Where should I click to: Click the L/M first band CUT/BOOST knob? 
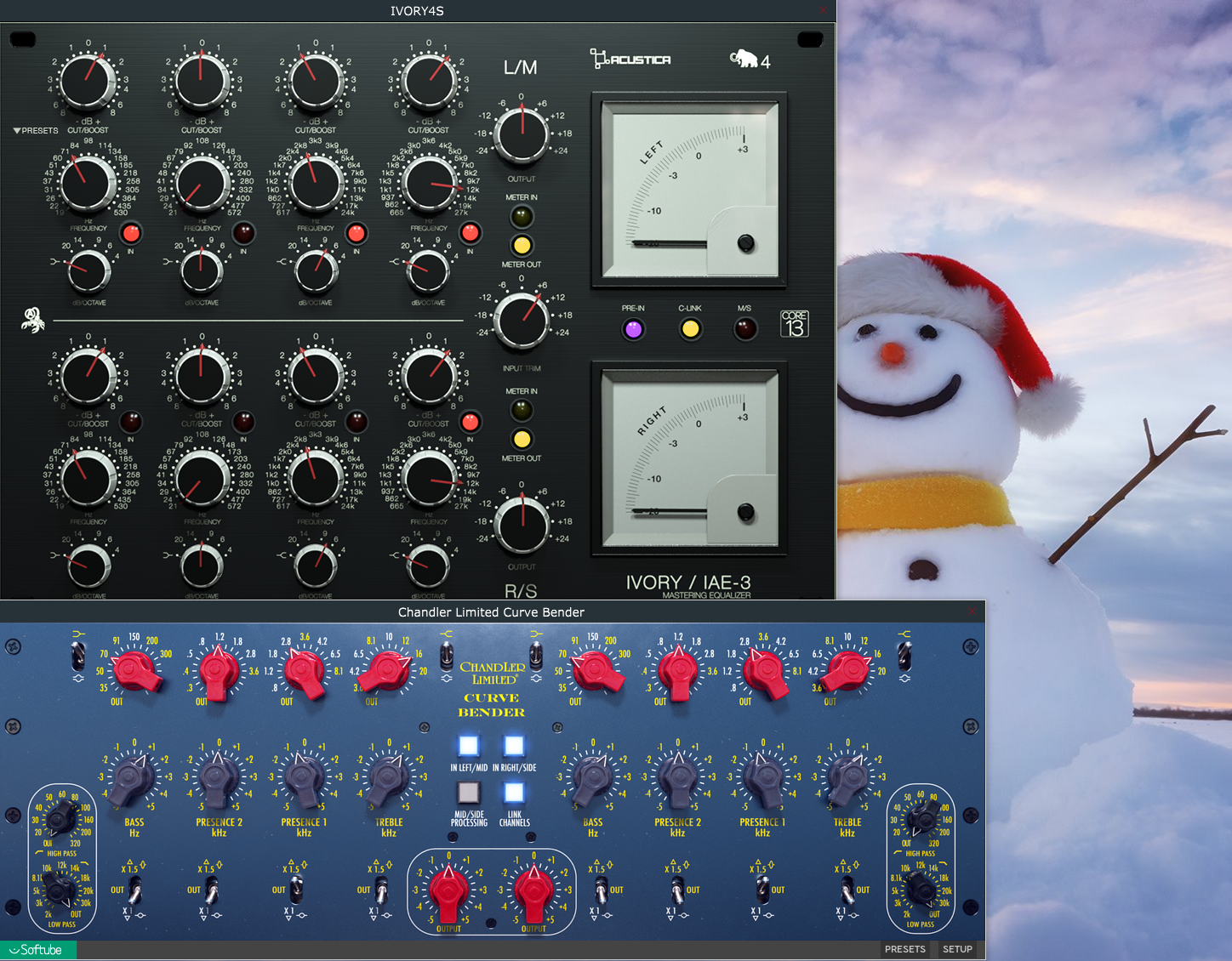88,82
